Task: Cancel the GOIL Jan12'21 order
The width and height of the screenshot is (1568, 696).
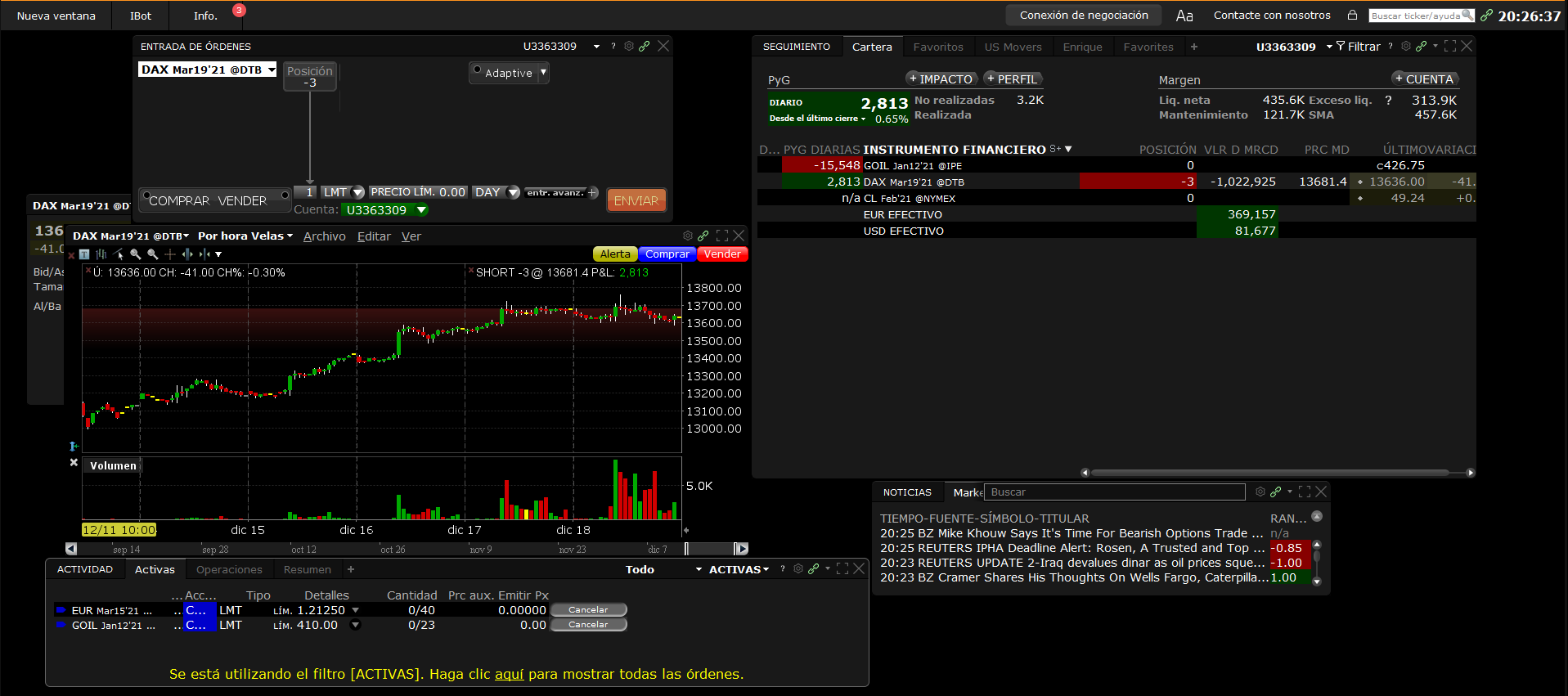Action: [588, 625]
